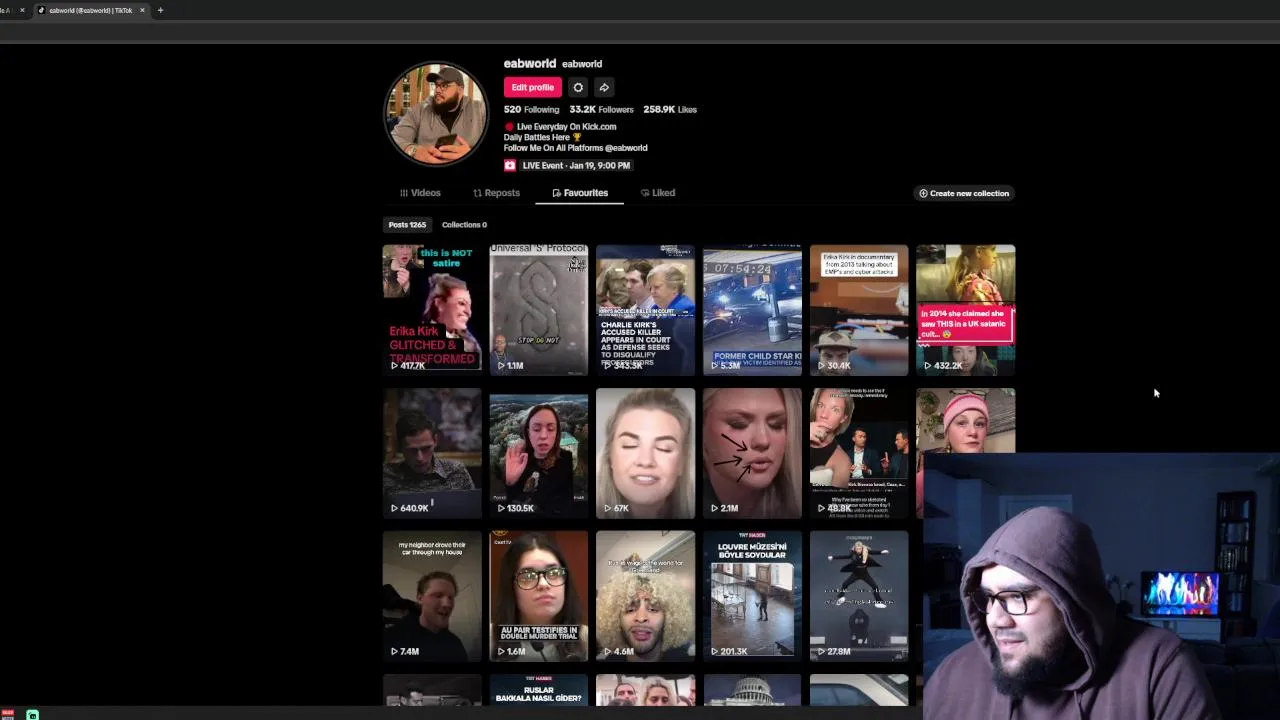Image resolution: width=1280 pixels, height=720 pixels.
Task: Switch to the Videos tab
Action: (420, 193)
